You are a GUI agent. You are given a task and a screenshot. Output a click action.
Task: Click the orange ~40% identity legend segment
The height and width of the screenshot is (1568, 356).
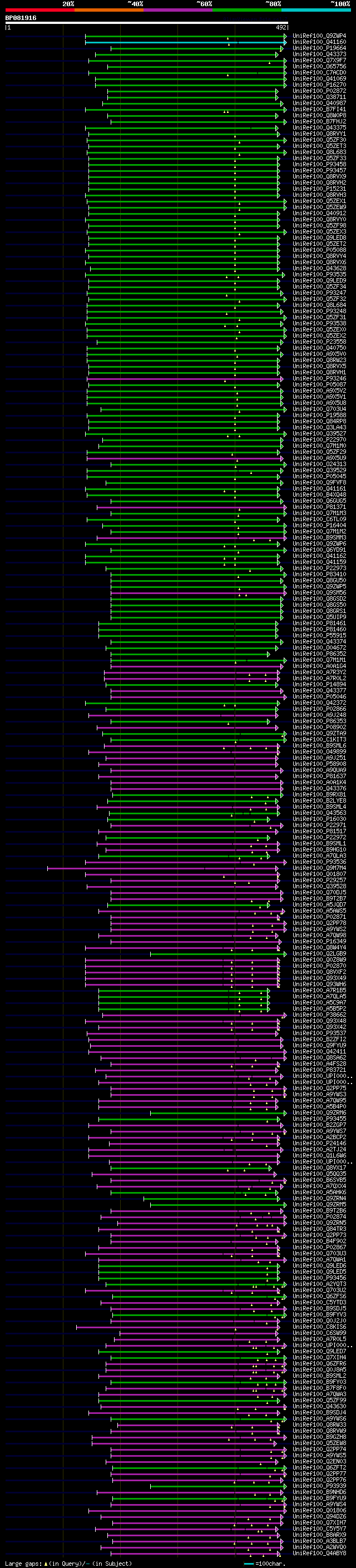point(109,10)
